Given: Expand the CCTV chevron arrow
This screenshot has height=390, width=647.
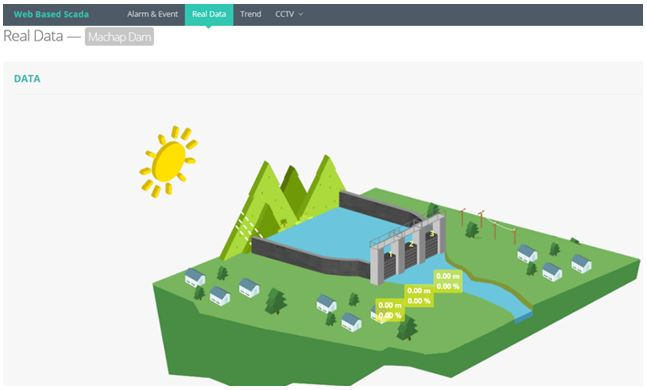Looking at the screenshot, I should [x=301, y=14].
